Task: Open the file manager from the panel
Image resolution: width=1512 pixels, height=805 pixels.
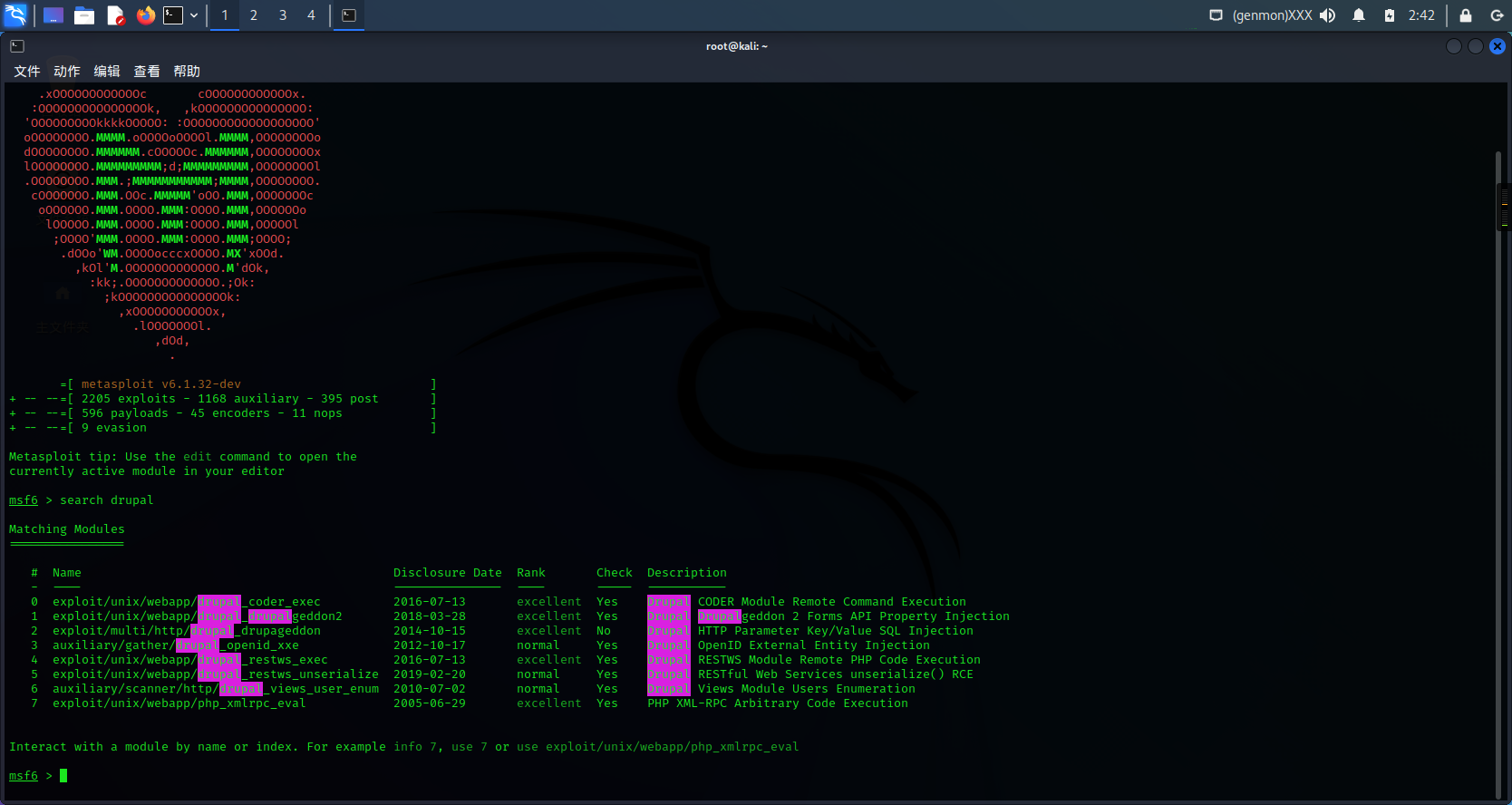Action: [x=84, y=15]
